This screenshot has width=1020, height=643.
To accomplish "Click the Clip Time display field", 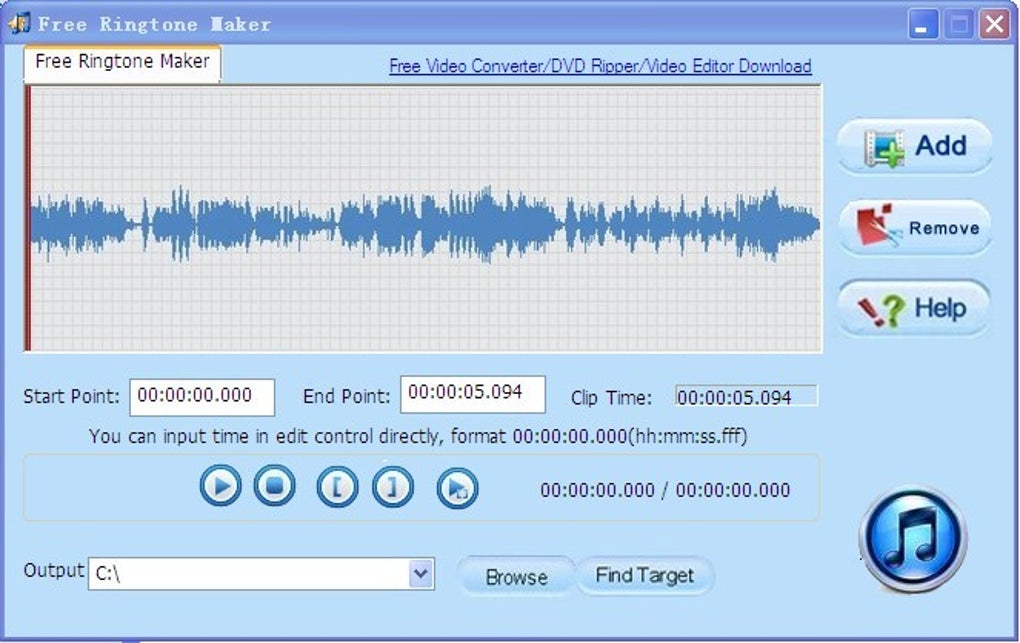I will pyautogui.click(x=746, y=396).
